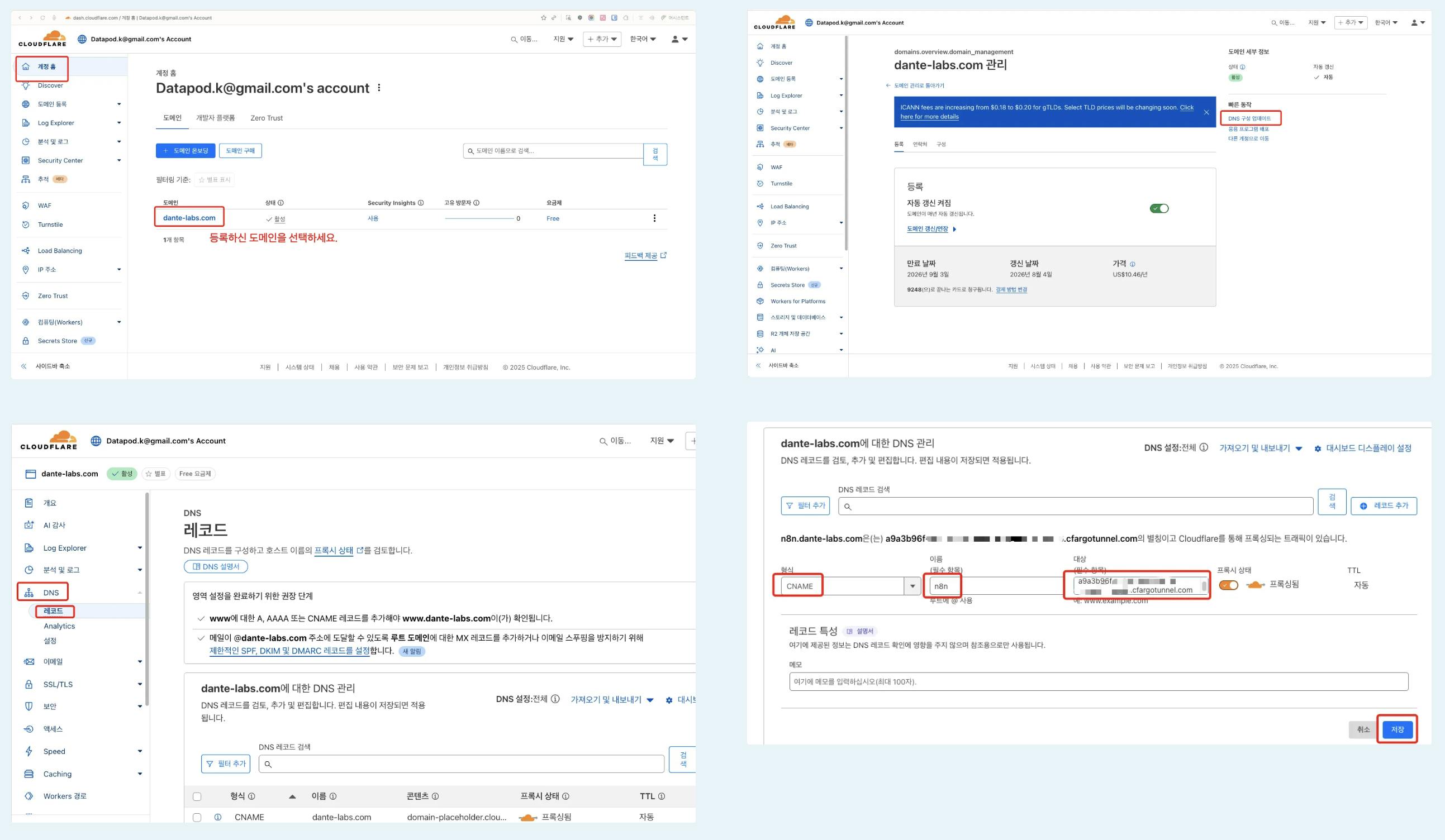Check the CNAME dante-labs.com record checkbox
The height and width of the screenshot is (840, 1445).
[x=197, y=818]
